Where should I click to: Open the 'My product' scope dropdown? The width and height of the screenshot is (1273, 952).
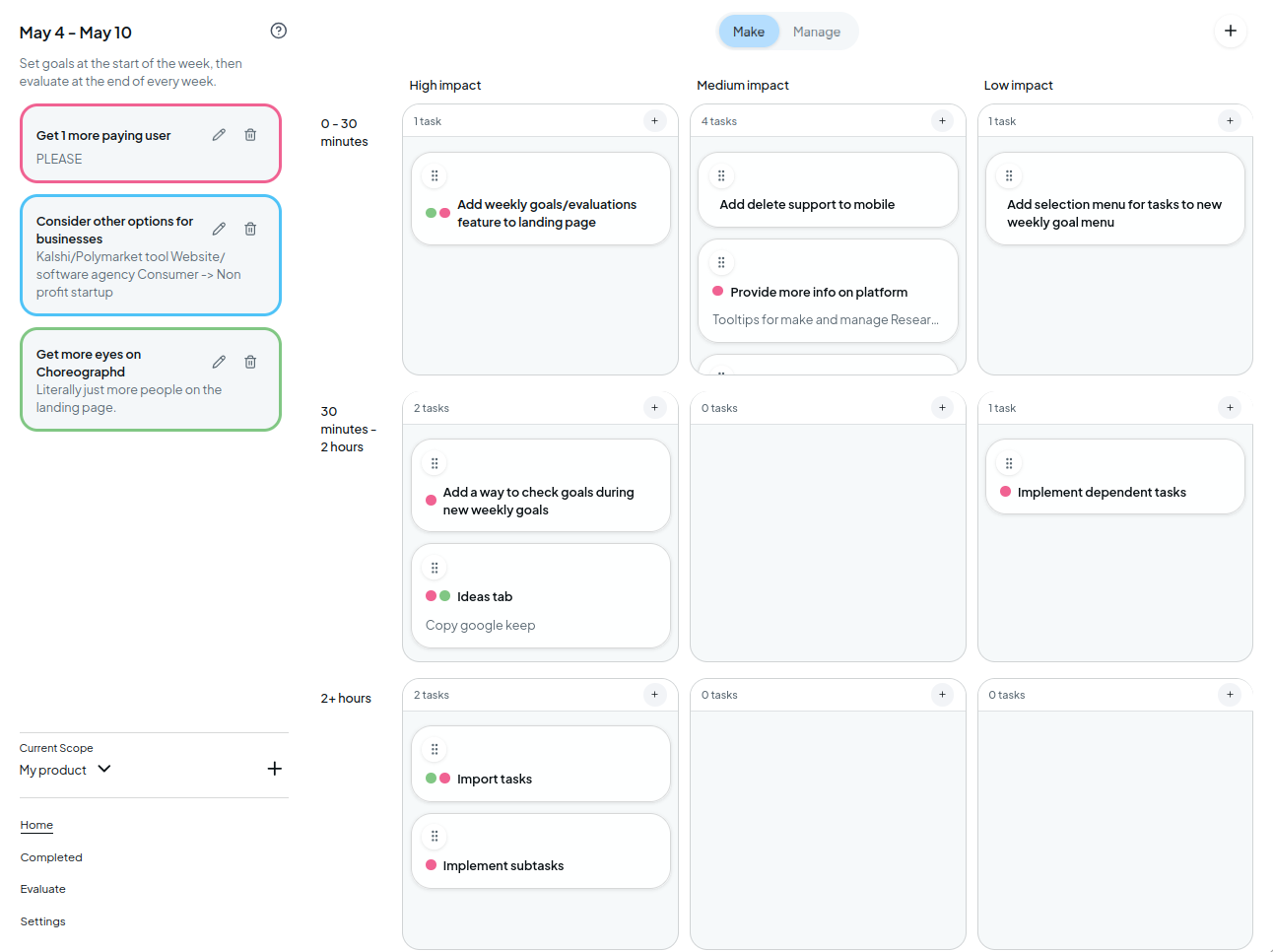pyautogui.click(x=65, y=770)
